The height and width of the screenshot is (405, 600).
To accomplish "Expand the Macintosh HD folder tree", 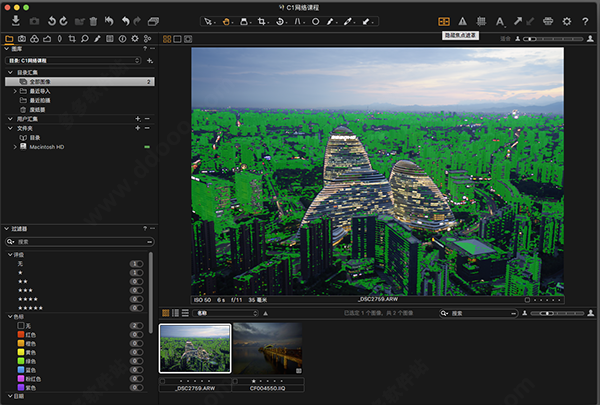I will point(14,147).
